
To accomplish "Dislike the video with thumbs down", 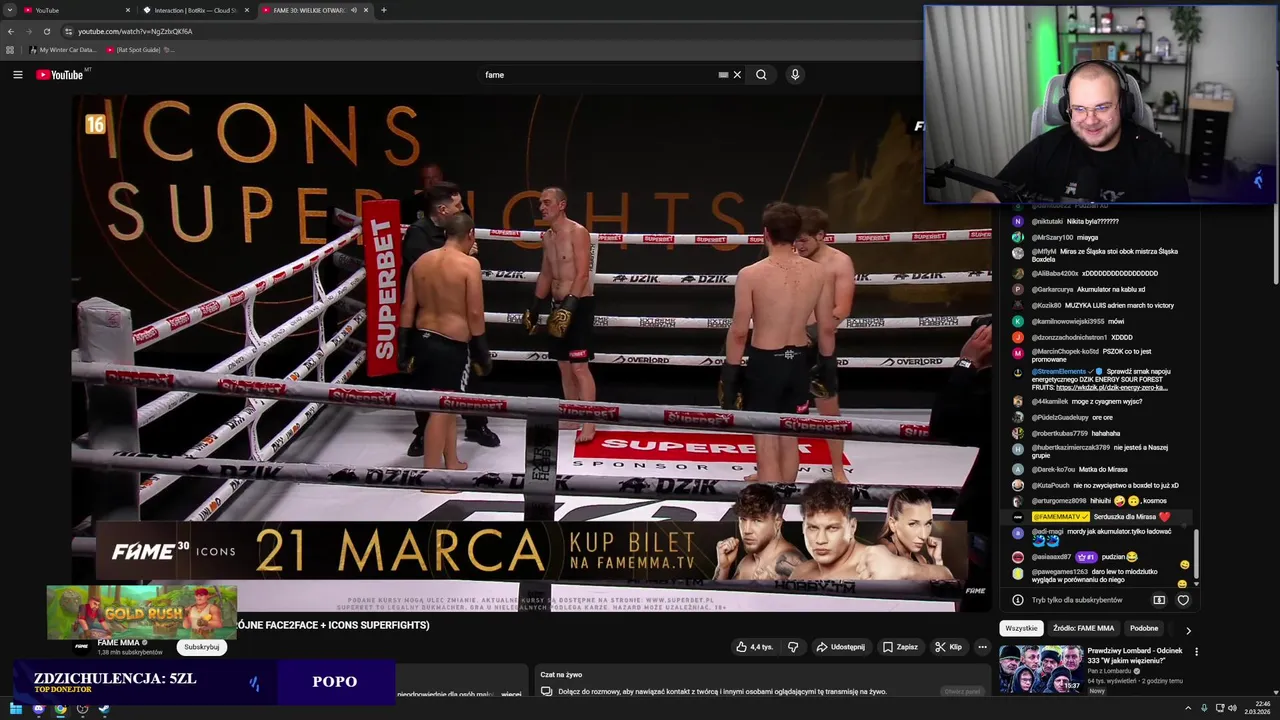I will click(793, 647).
